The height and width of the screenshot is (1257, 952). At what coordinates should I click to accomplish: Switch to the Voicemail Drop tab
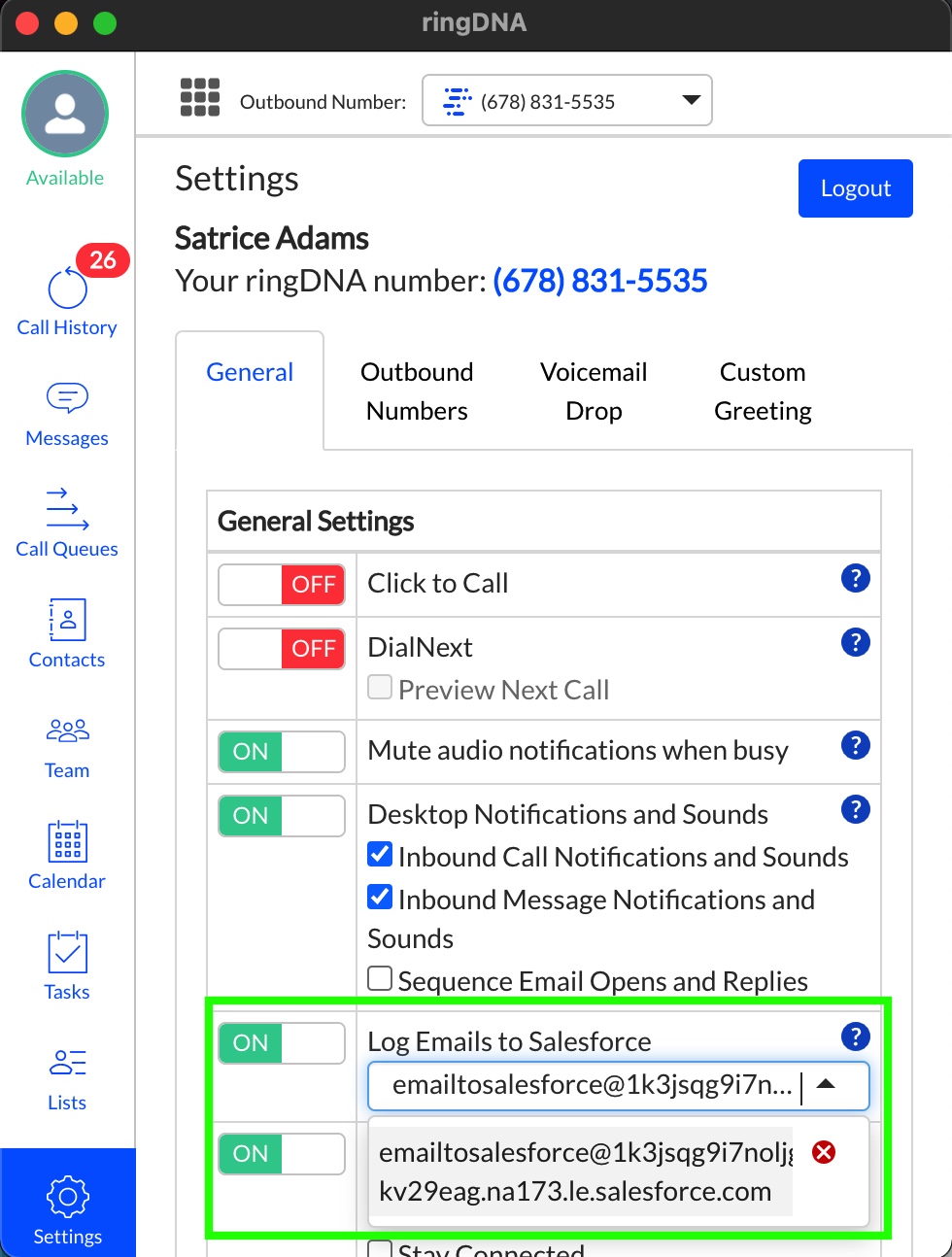[x=594, y=391]
